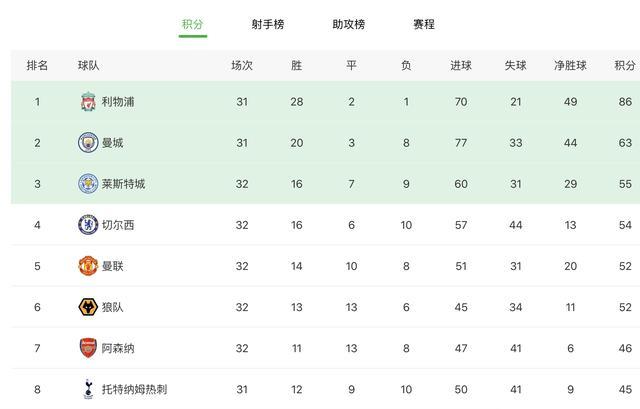The width and height of the screenshot is (640, 409).
Task: Click the Manchester United crest icon
Action: [88, 266]
